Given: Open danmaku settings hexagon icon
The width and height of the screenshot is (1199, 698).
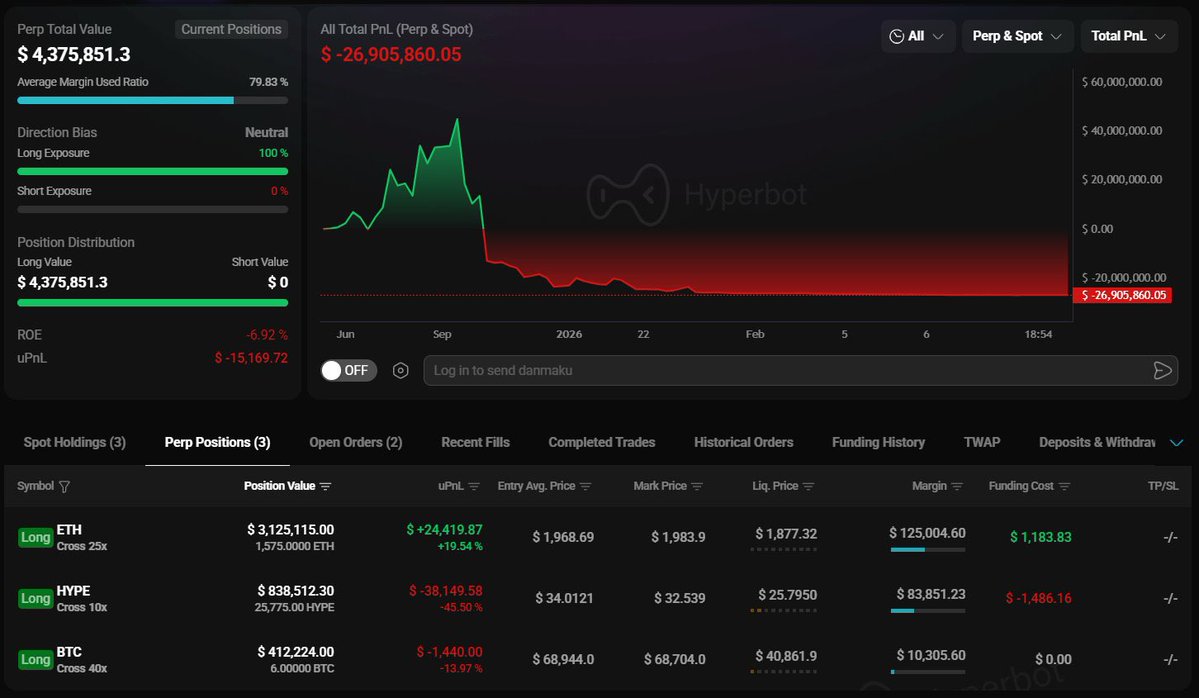Looking at the screenshot, I should (401, 371).
